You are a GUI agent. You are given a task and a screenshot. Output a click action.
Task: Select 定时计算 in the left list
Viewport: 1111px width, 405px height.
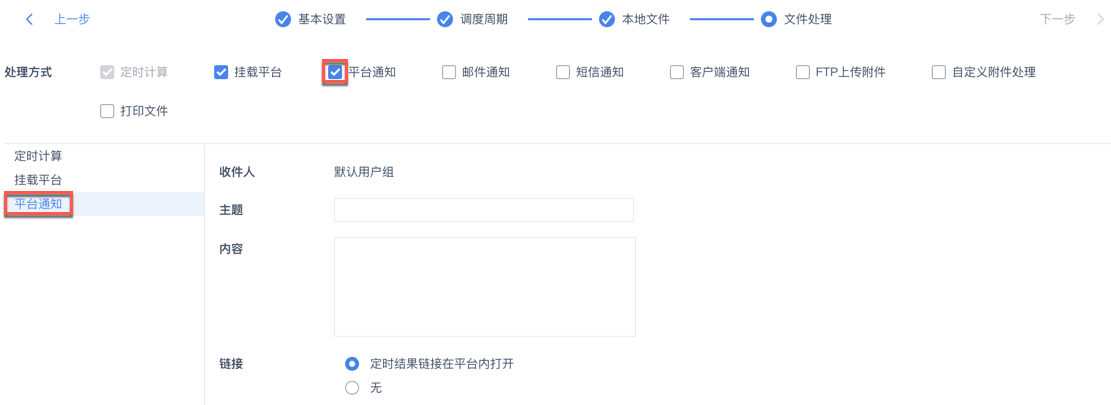(x=38, y=156)
